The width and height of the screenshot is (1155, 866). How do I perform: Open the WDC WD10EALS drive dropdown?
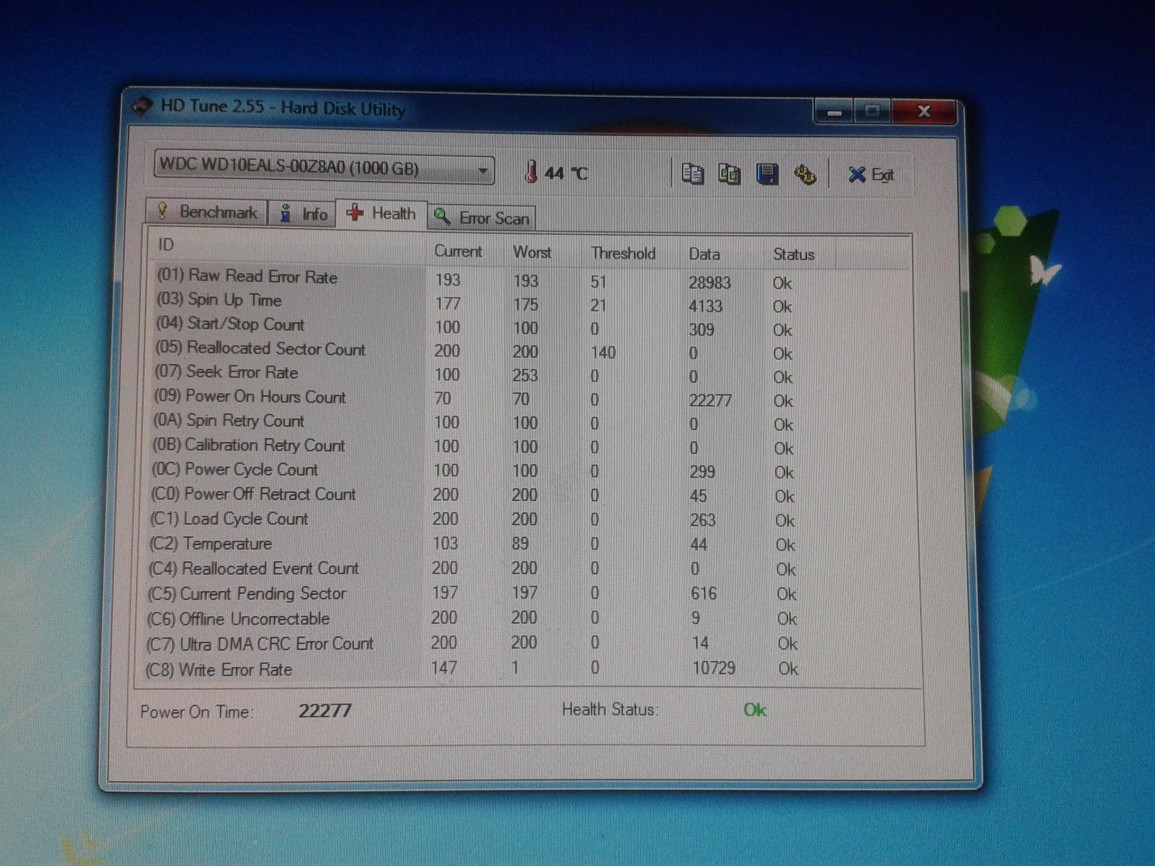324,167
